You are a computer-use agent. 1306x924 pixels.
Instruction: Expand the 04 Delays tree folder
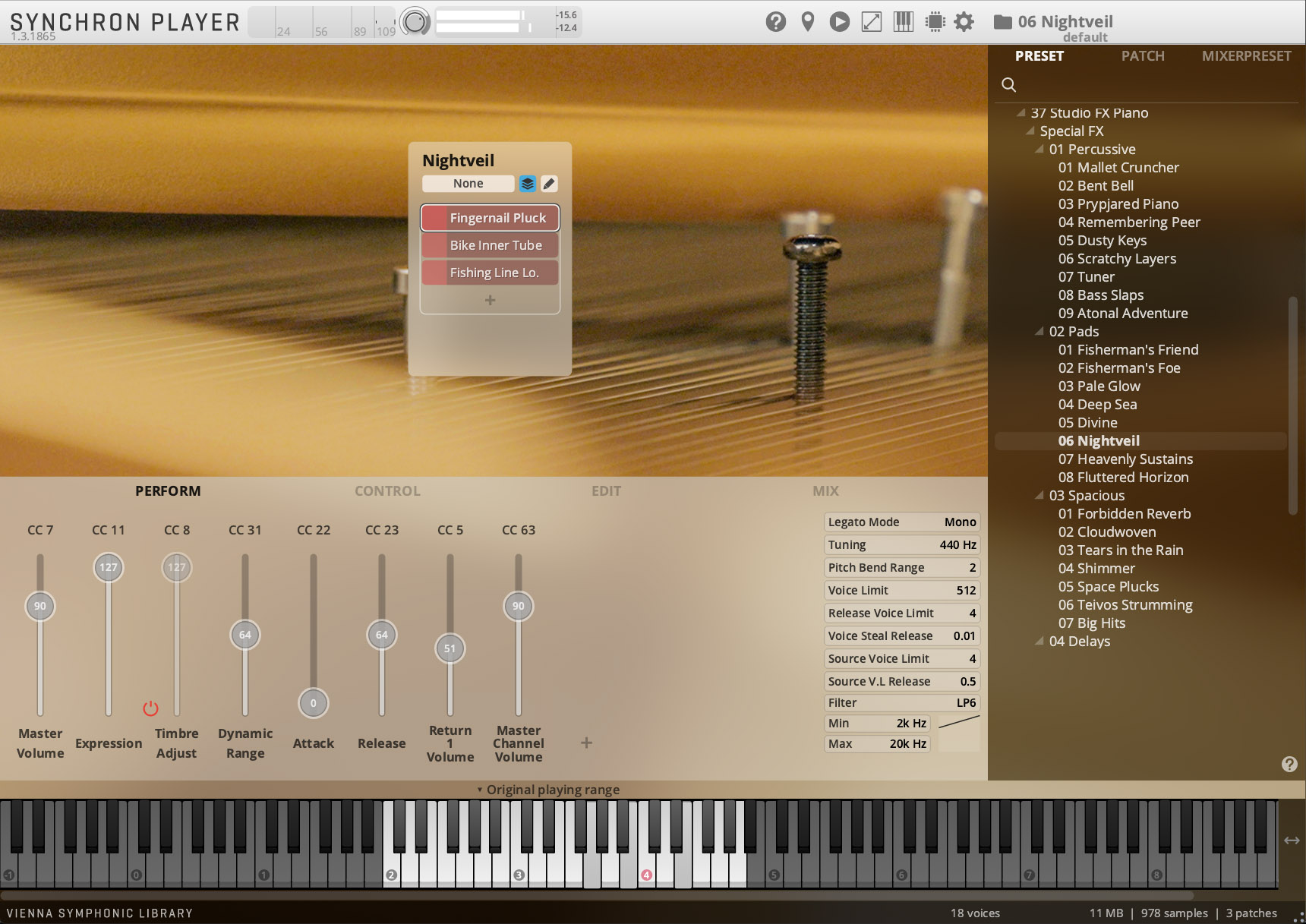click(x=1039, y=641)
